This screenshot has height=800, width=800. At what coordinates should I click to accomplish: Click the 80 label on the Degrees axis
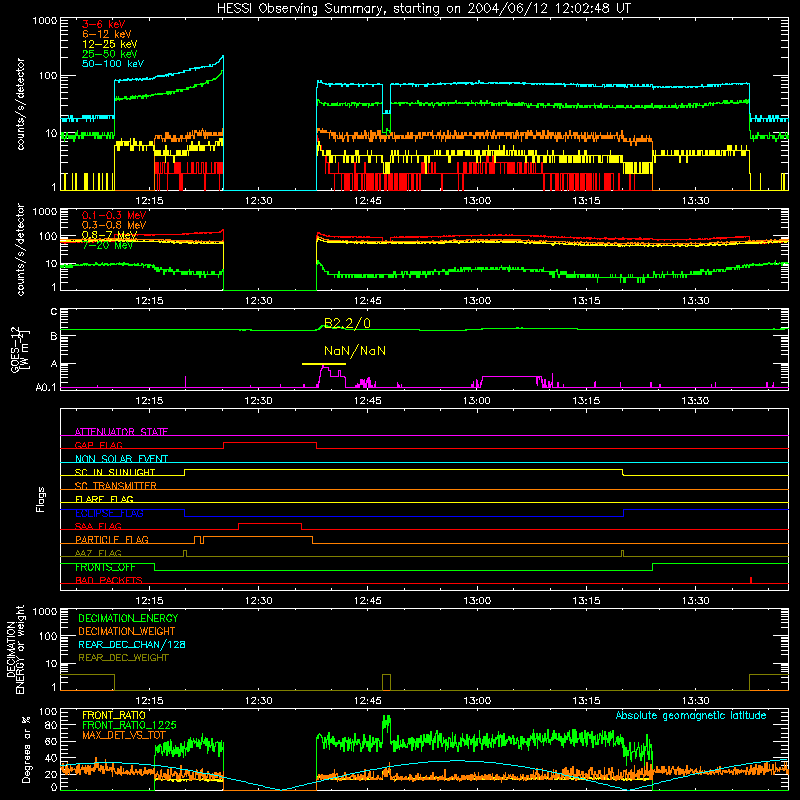pos(51,725)
